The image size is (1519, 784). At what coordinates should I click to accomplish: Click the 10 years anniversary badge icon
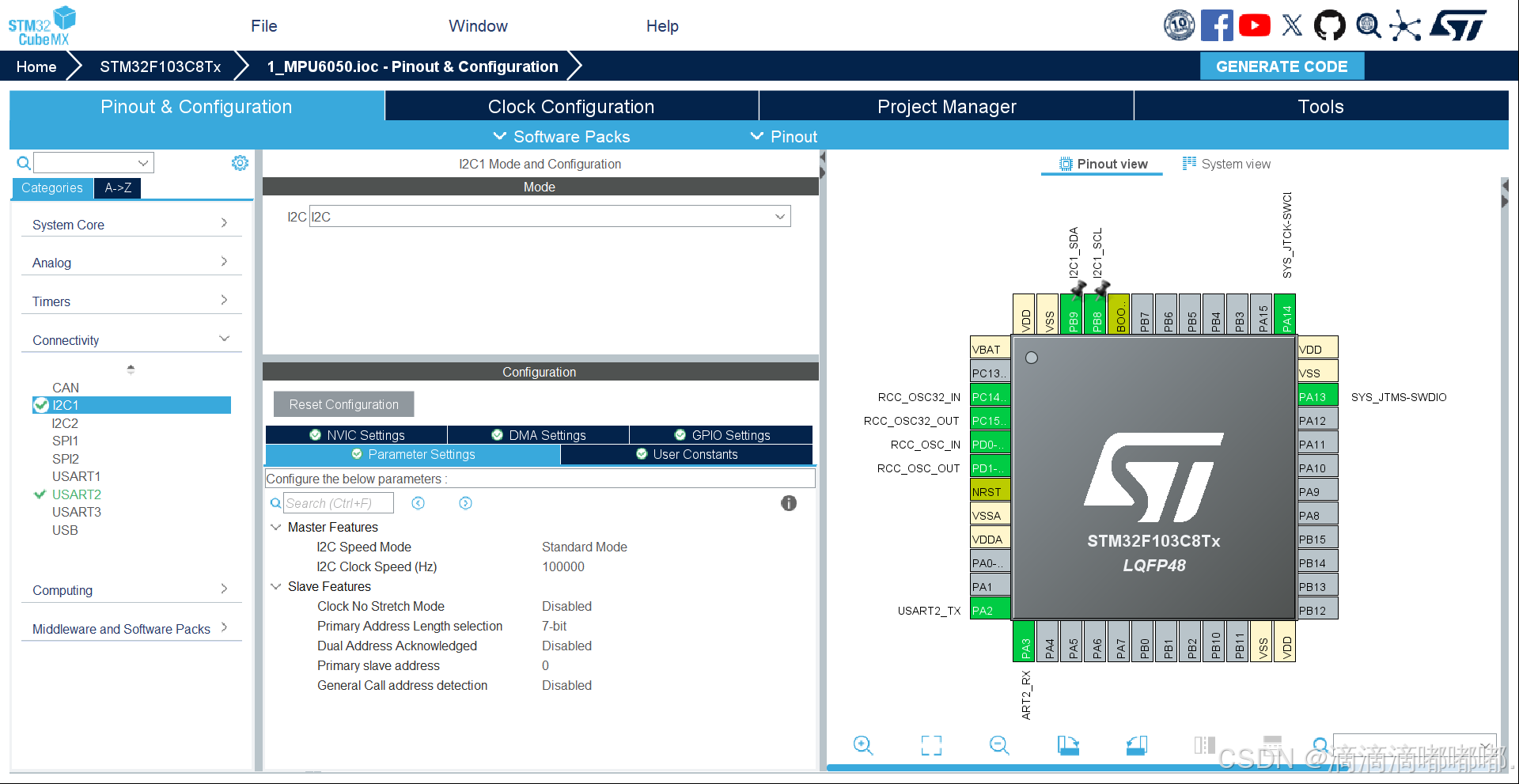(x=1179, y=25)
